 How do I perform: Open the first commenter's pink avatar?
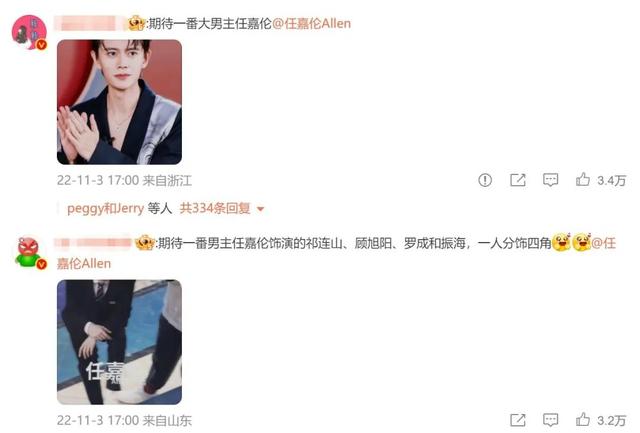tap(29, 32)
